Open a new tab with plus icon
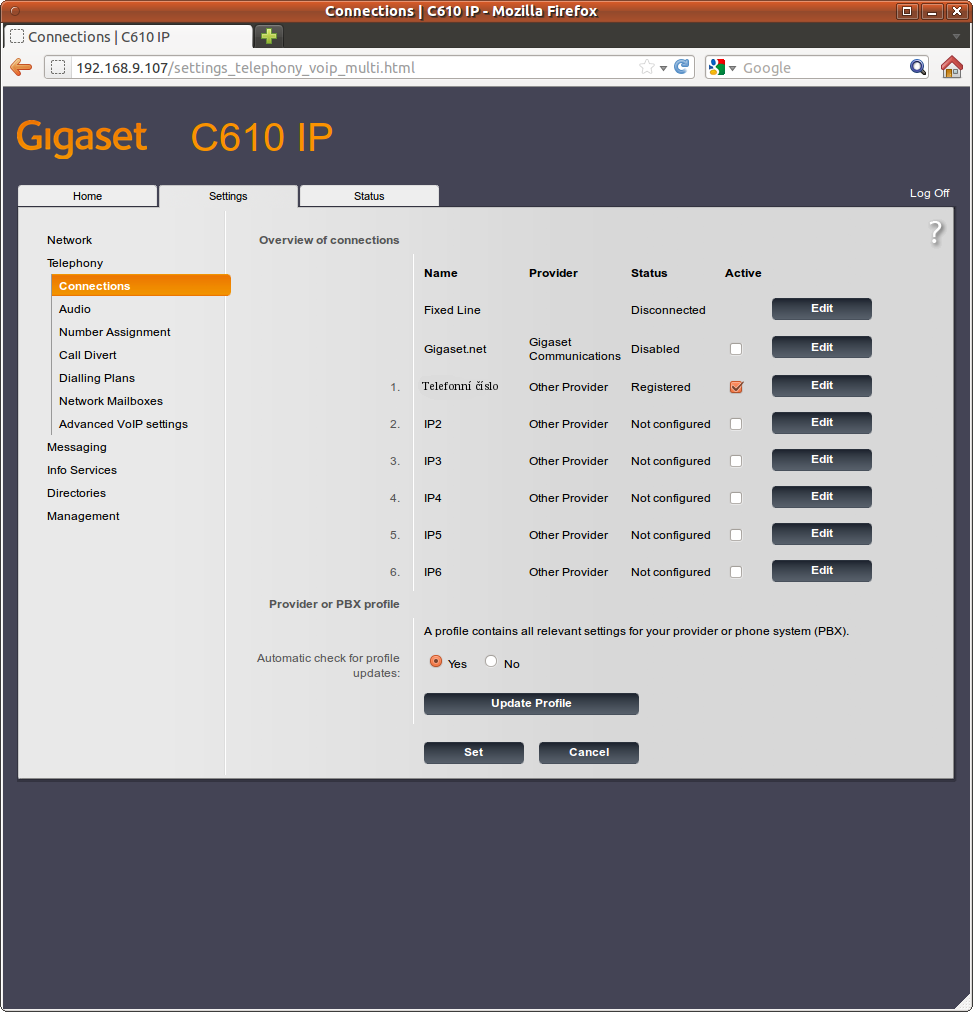Screen dimensions: 973x1012 coord(268,36)
